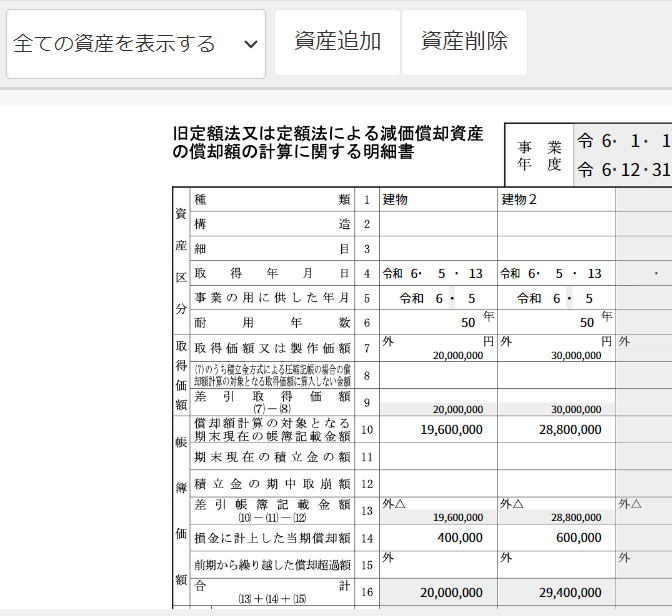This screenshot has height=616, width=672.
Task: Click the 資産削除 button
Action: tap(464, 42)
